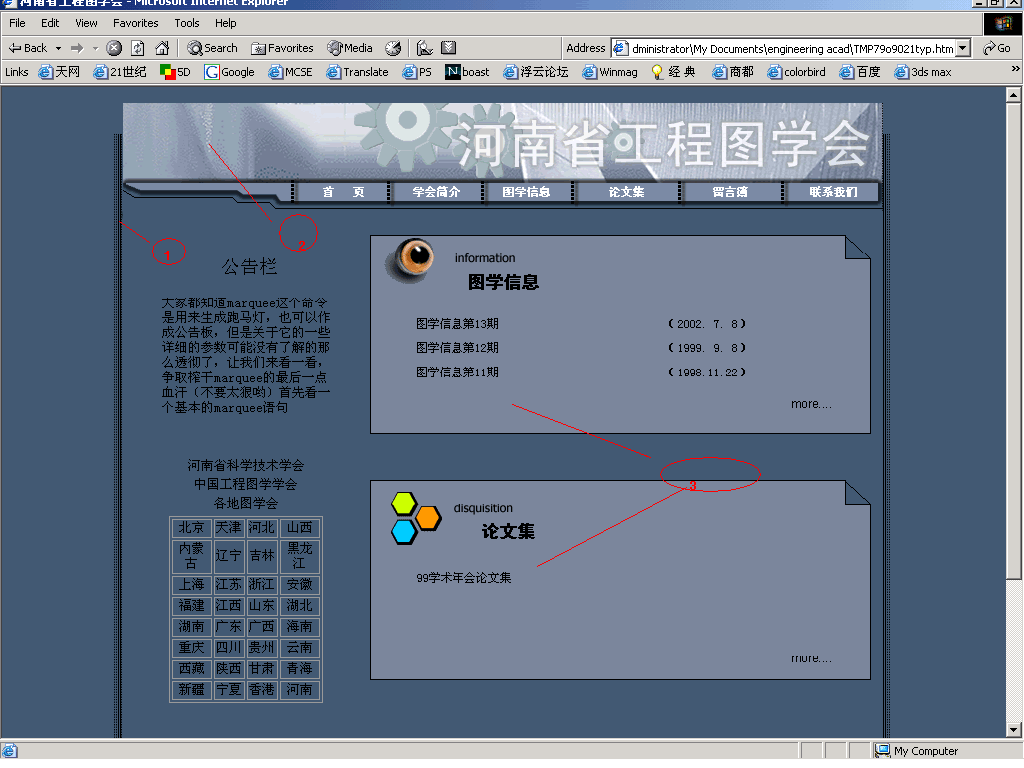Select the 论文集 navigation tab
The height and width of the screenshot is (768, 1024).
pyautogui.click(x=626, y=192)
